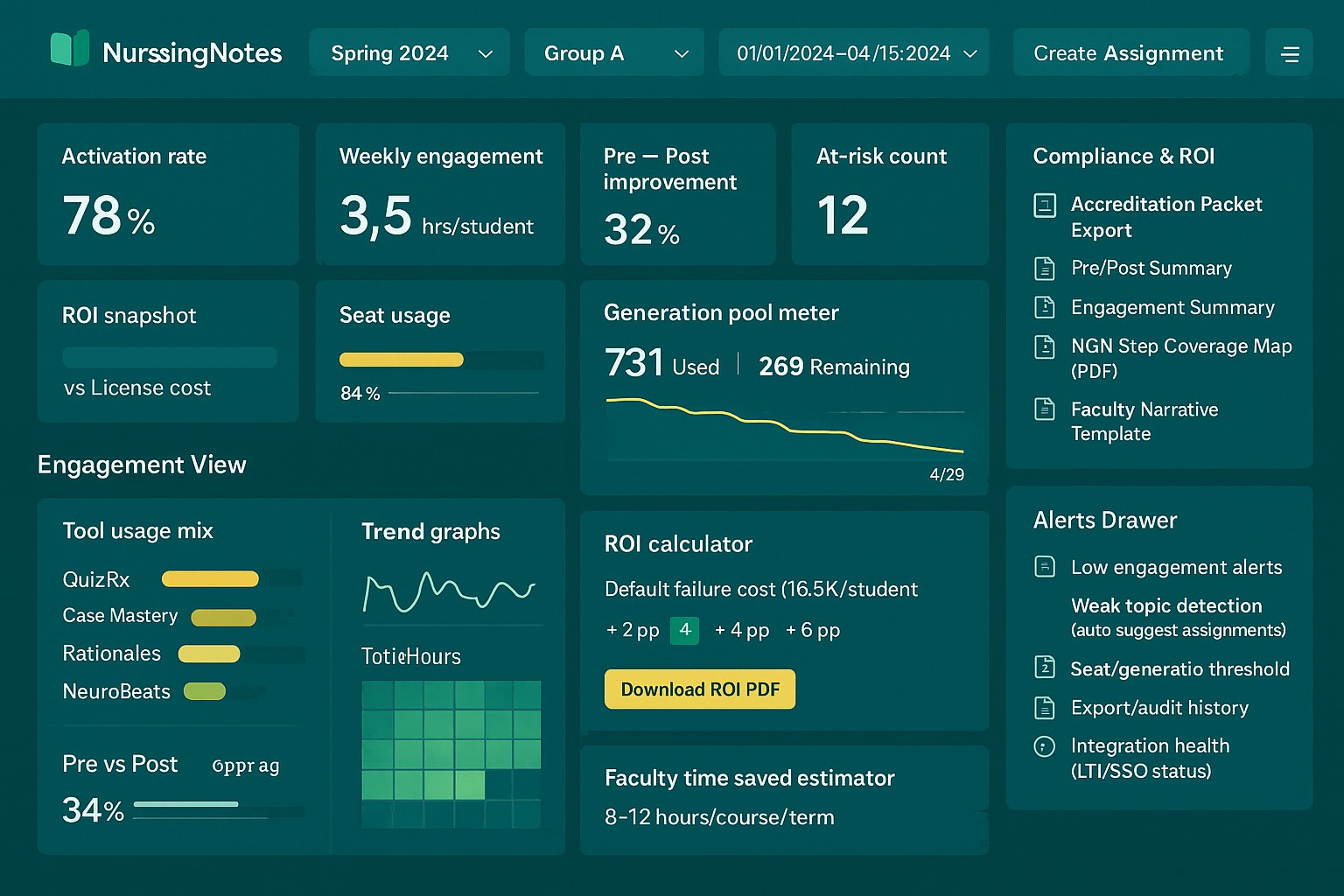Open the Faculty Narrative Template icon
1344x896 pixels.
pyautogui.click(x=1045, y=409)
